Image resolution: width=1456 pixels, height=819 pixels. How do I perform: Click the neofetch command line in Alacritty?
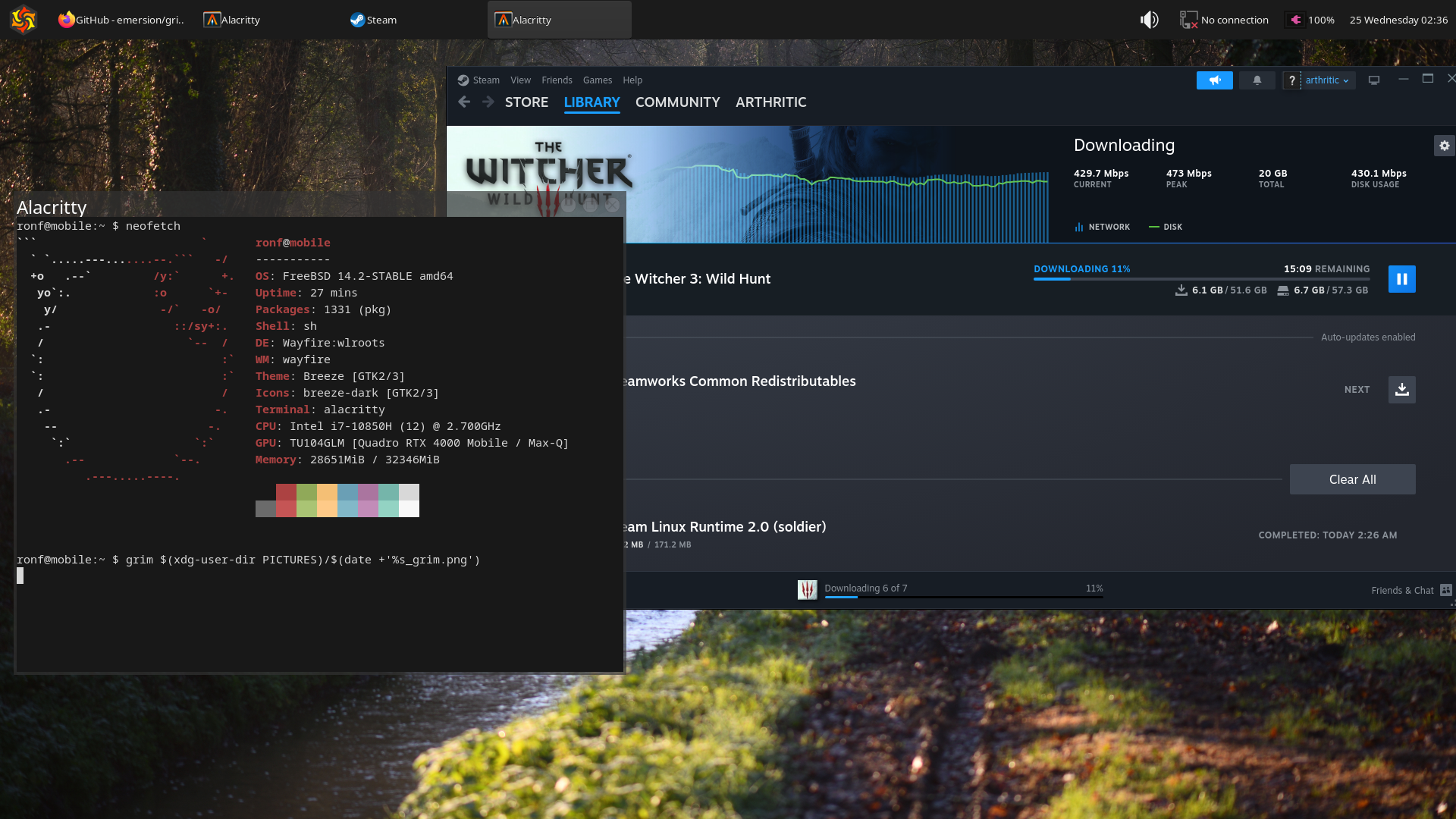click(99, 226)
